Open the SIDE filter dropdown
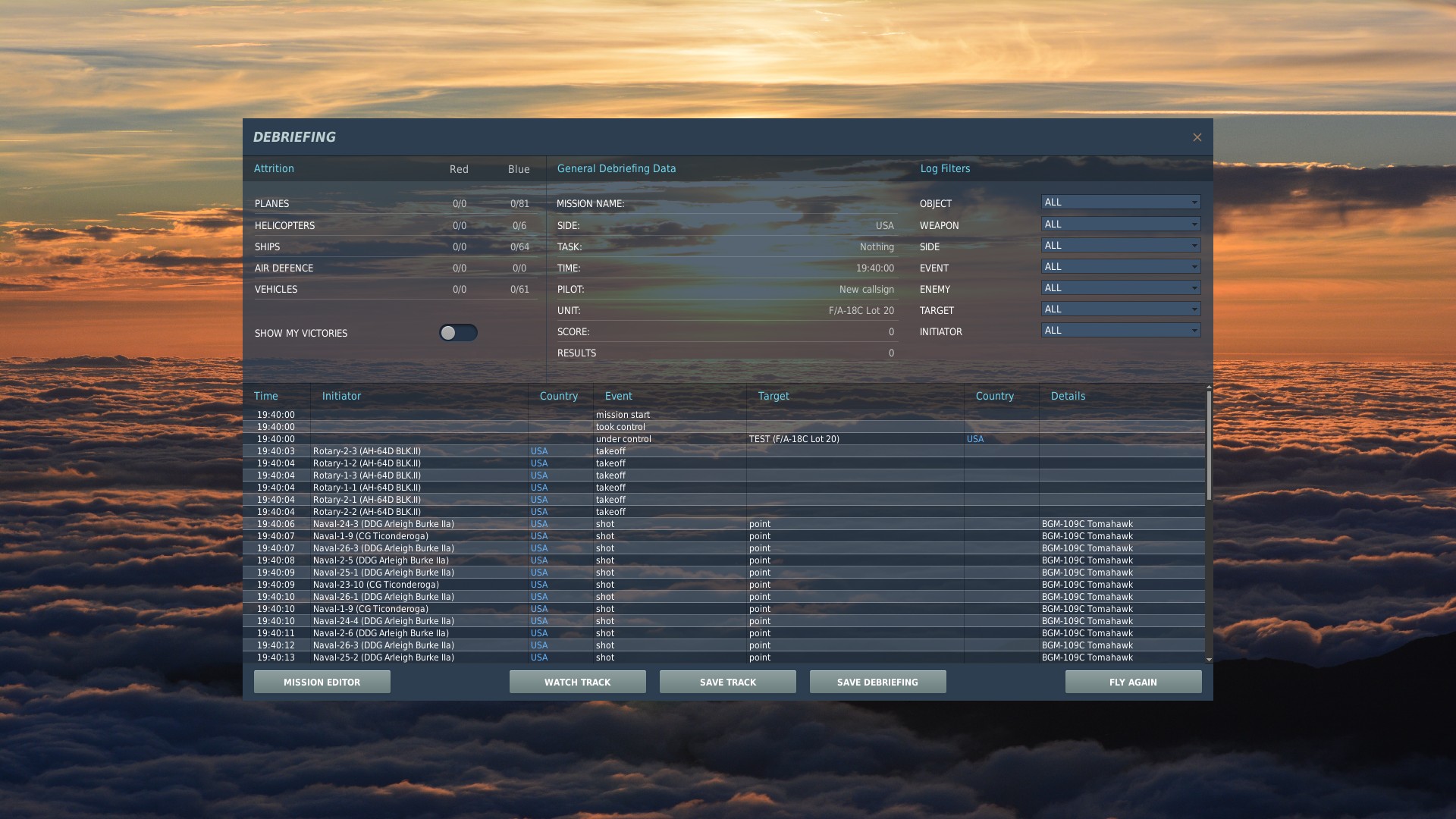The image size is (1456, 819). (x=1120, y=246)
